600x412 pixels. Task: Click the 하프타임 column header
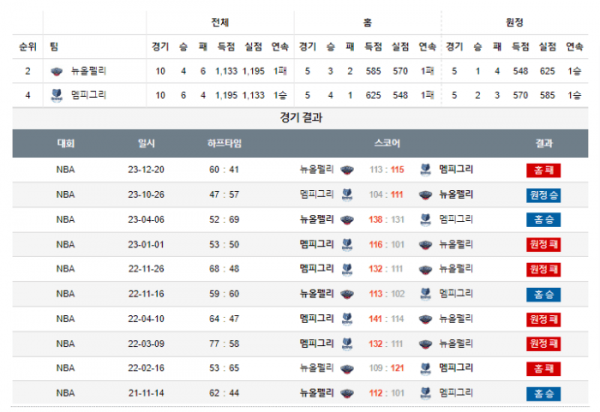[x=224, y=143]
